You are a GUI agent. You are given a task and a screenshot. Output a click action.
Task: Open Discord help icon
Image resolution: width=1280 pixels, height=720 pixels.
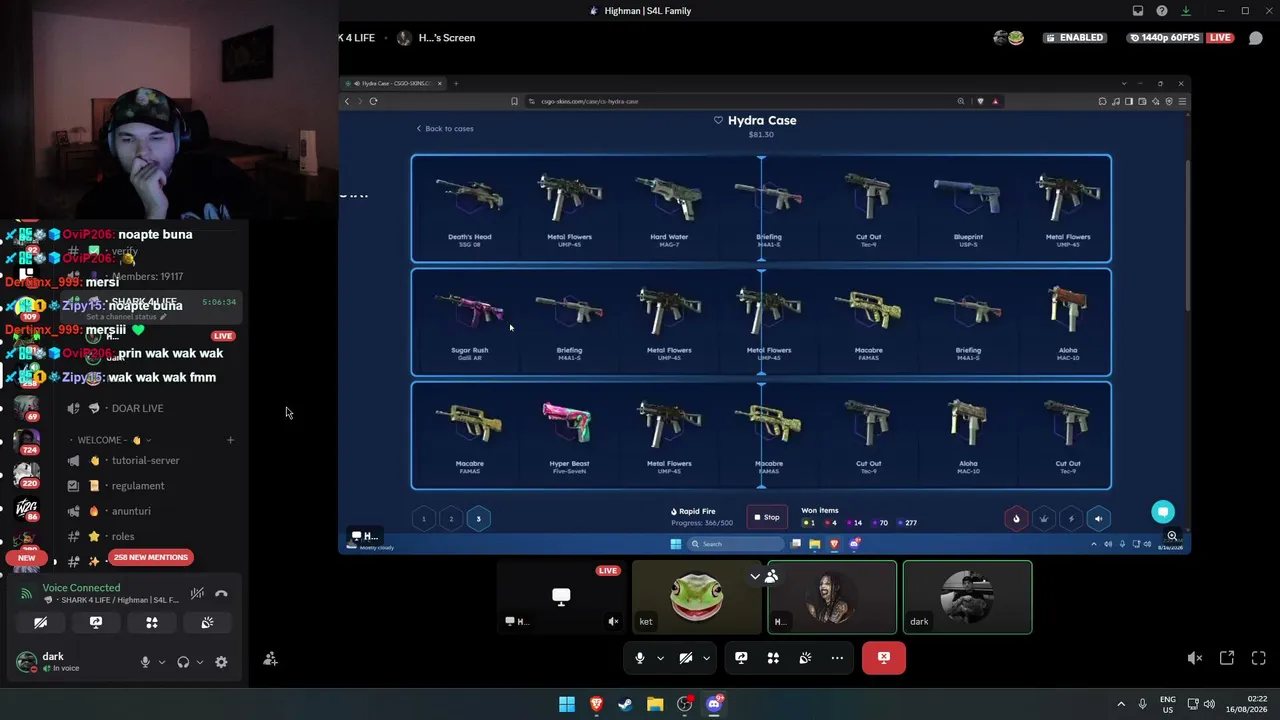[1162, 11]
